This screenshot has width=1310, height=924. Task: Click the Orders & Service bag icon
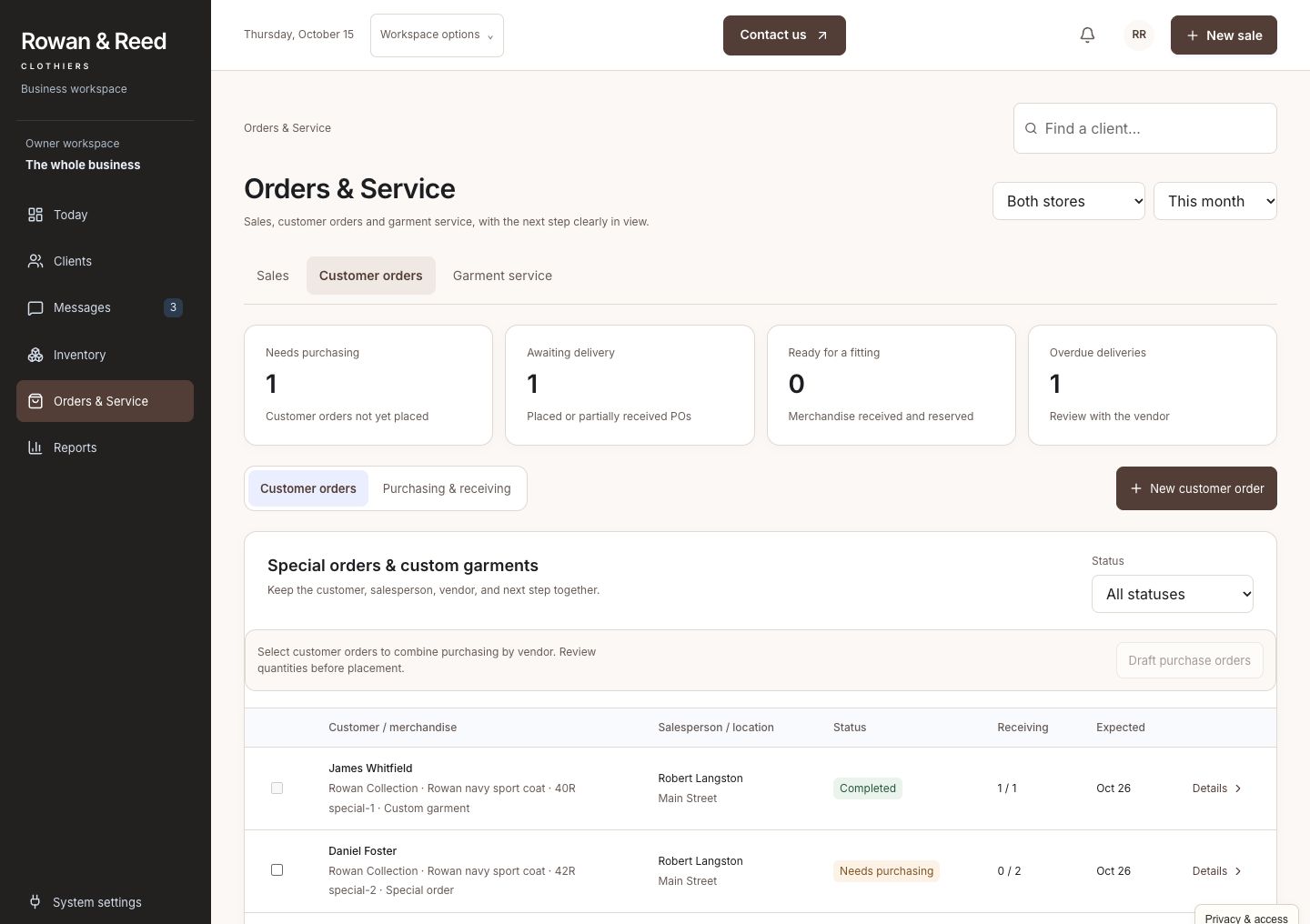[x=35, y=401]
